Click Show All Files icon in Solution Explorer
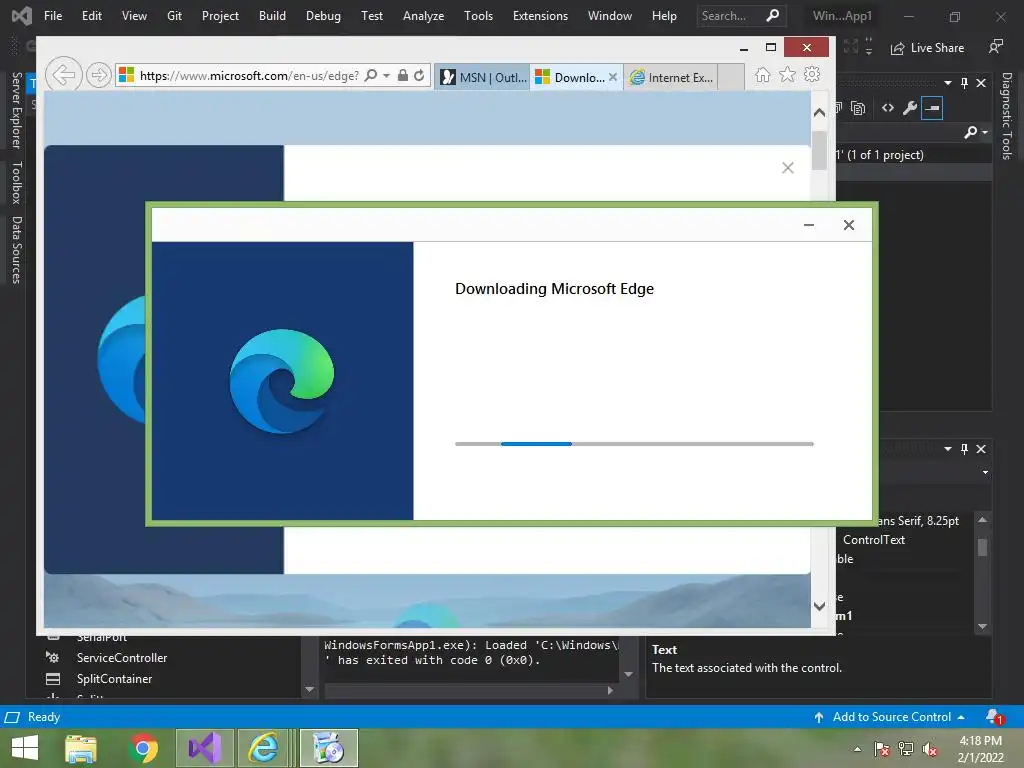Image resolution: width=1024 pixels, height=768 pixels. tap(858, 108)
